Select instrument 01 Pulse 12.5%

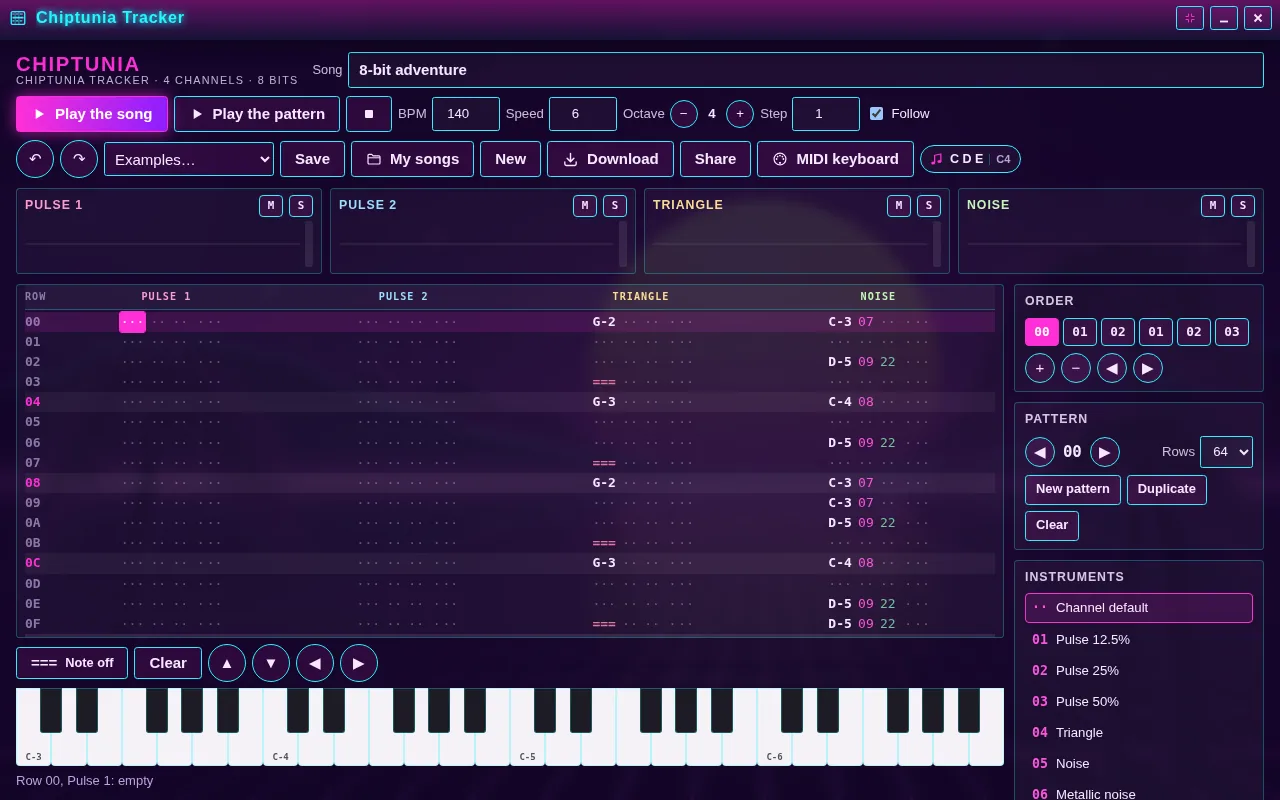click(1139, 639)
